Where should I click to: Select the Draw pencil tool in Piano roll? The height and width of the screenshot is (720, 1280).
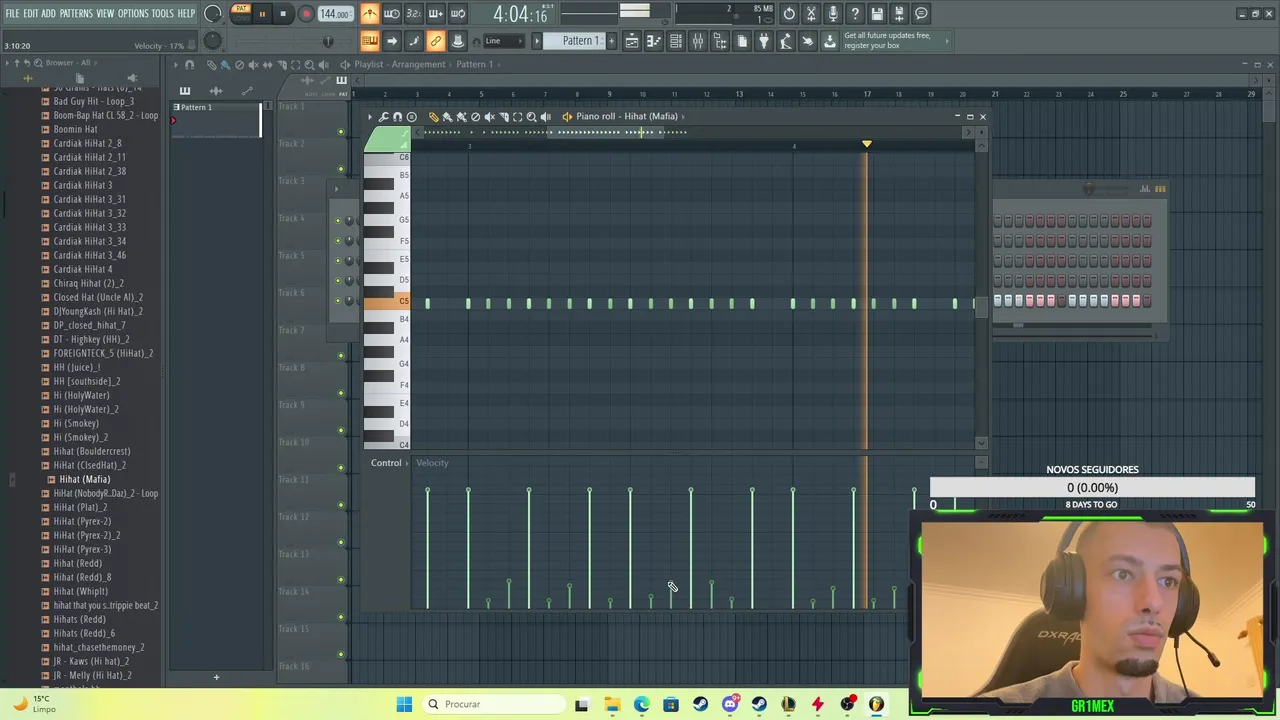point(433,117)
